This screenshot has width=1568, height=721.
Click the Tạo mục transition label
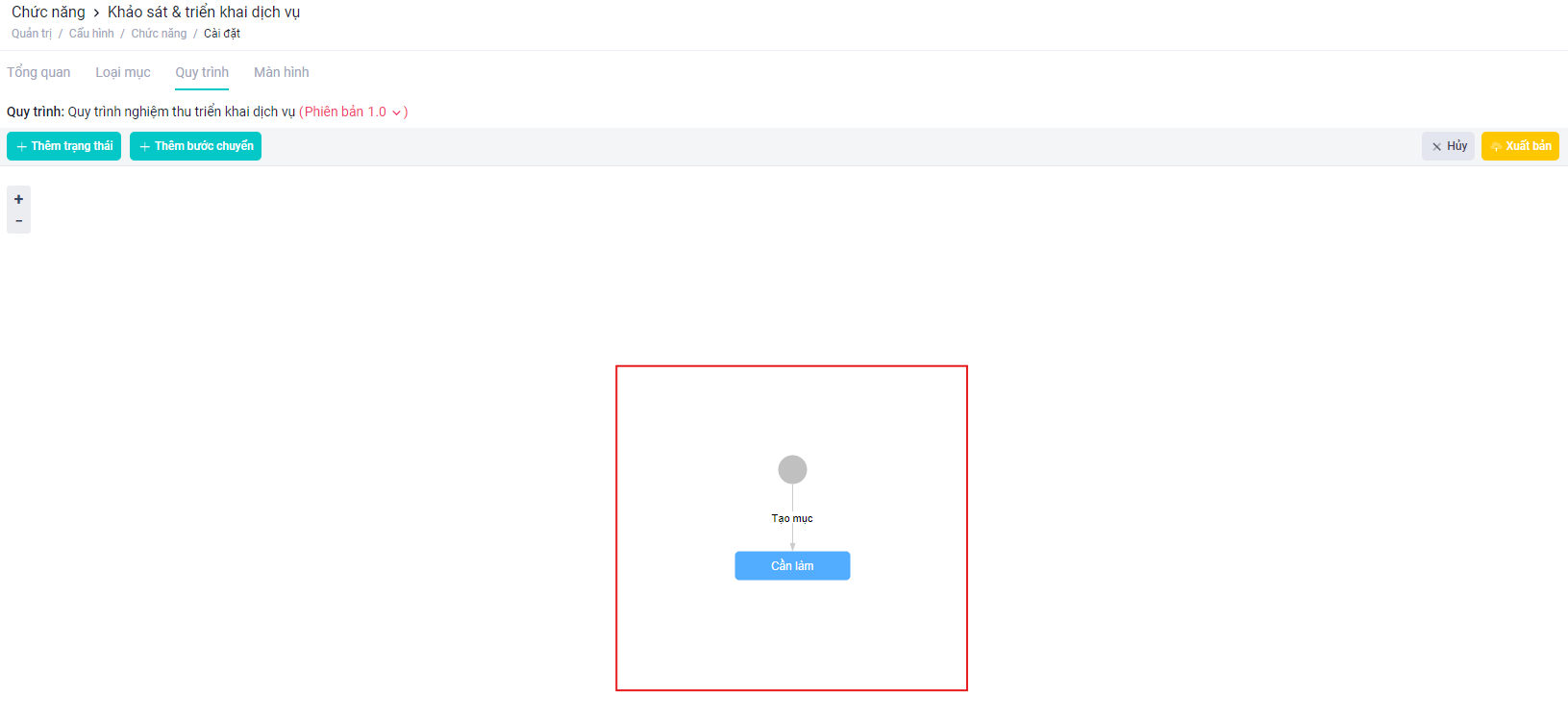coord(792,518)
